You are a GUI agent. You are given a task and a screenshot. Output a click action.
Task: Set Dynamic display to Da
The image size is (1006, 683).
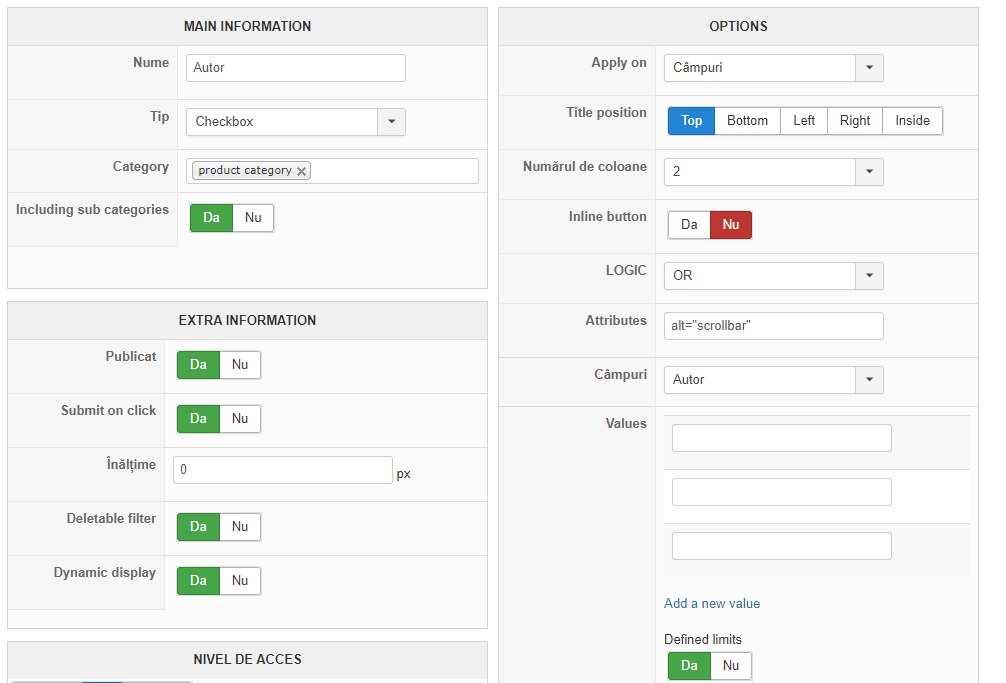coord(198,581)
